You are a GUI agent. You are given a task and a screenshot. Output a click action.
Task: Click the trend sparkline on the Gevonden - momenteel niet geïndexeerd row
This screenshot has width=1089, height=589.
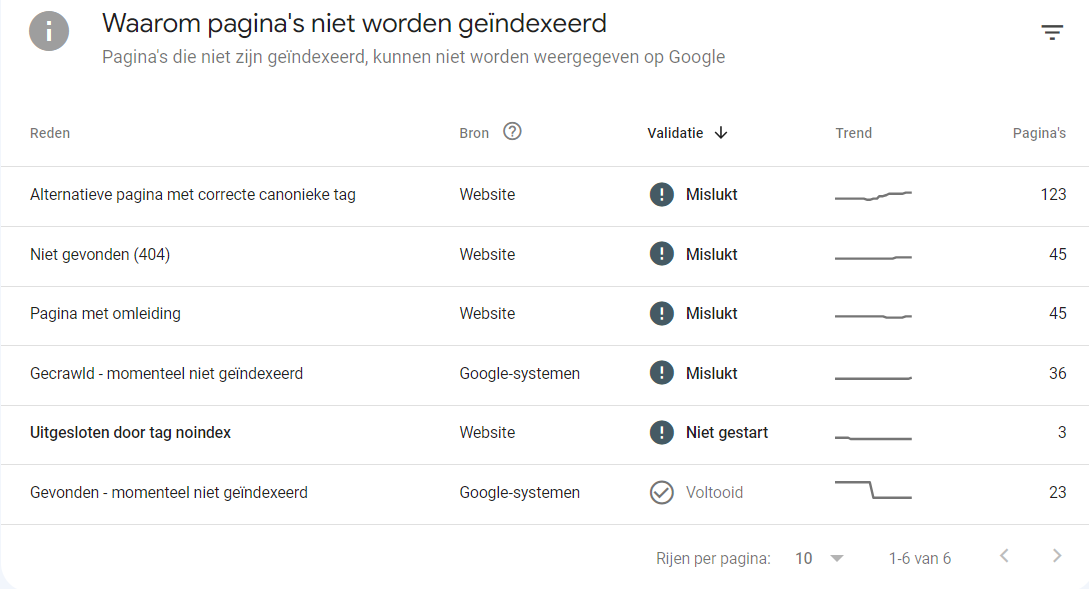(873, 490)
